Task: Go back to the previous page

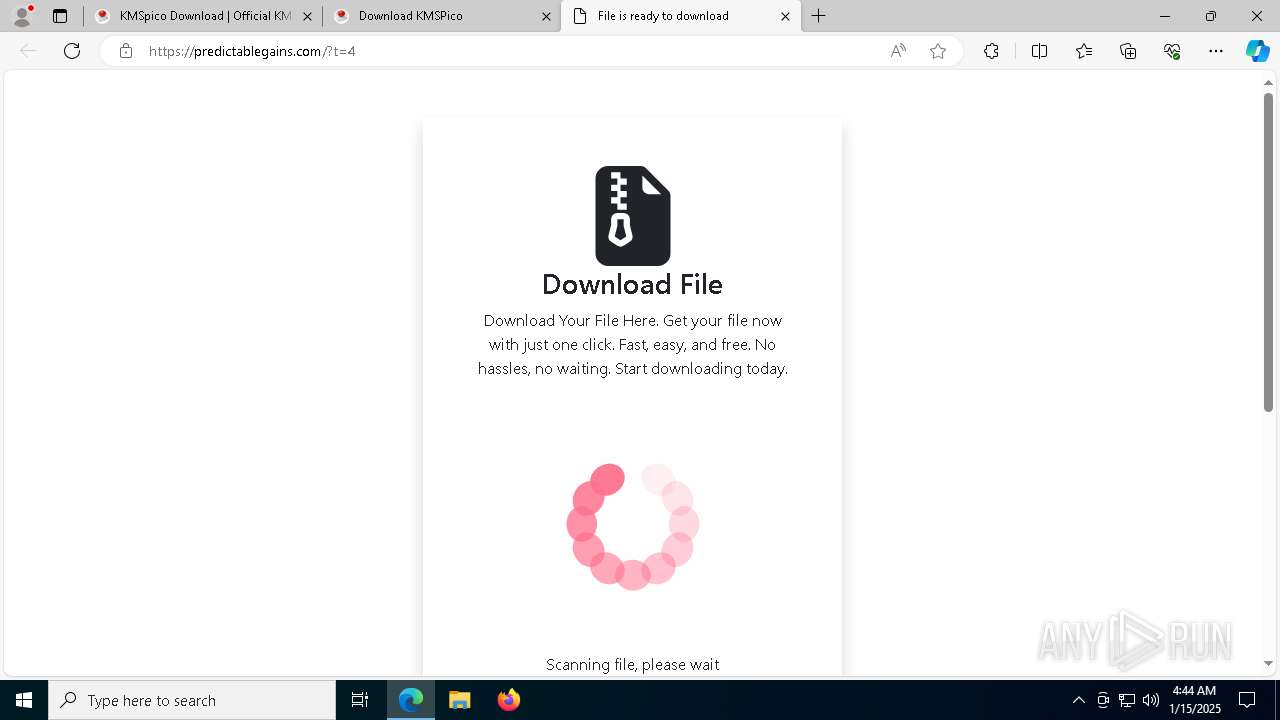Action: (28, 51)
